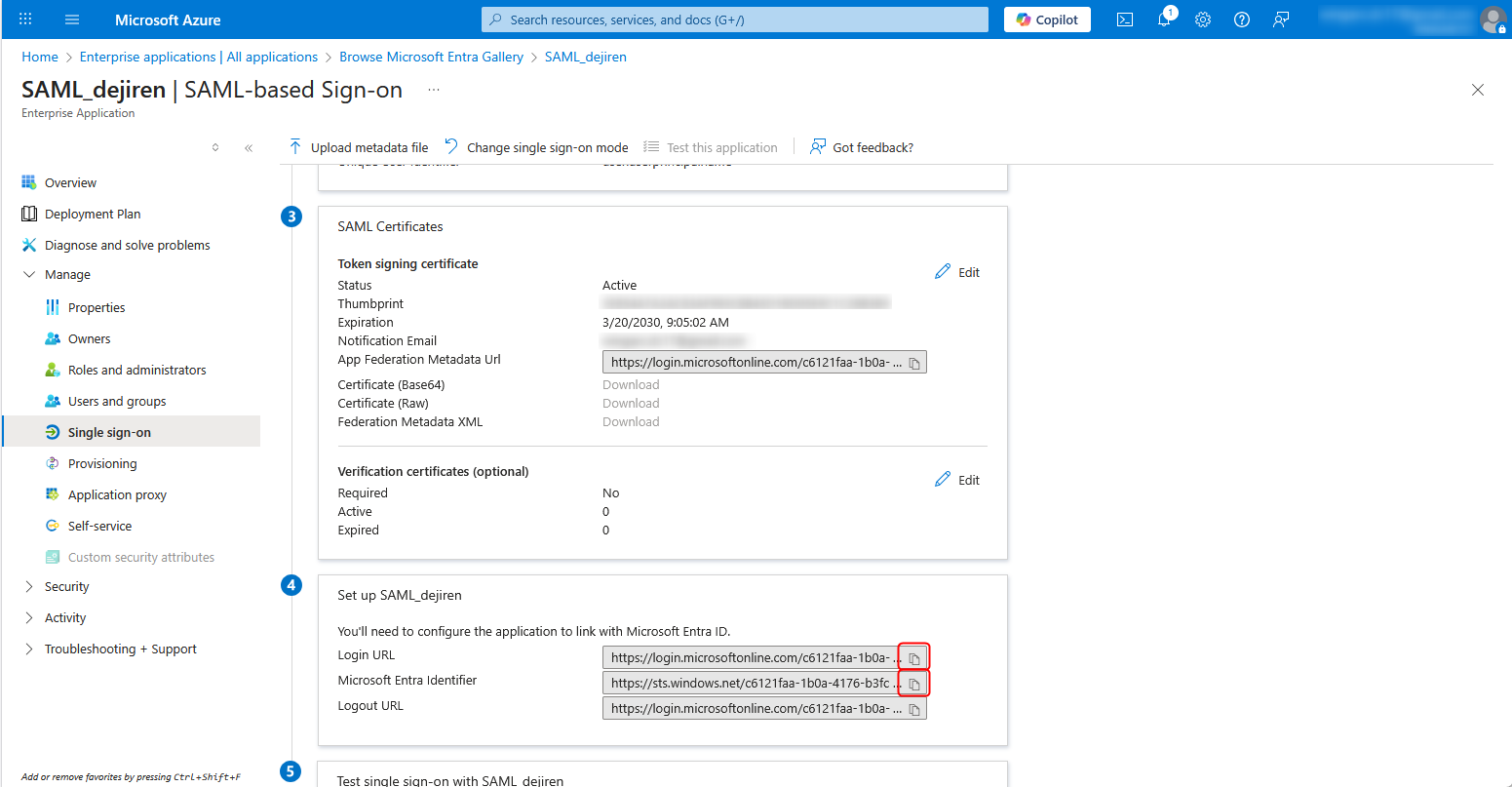Select Single sign-on menu item
The image size is (1512, 787).
pyautogui.click(x=132, y=432)
